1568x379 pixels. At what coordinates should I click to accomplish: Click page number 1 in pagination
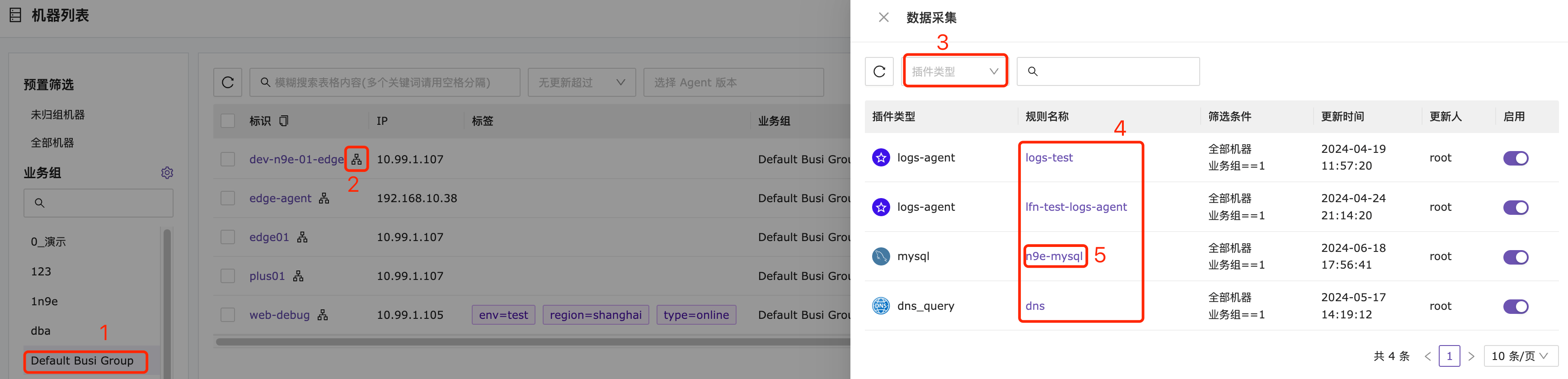click(x=1449, y=356)
